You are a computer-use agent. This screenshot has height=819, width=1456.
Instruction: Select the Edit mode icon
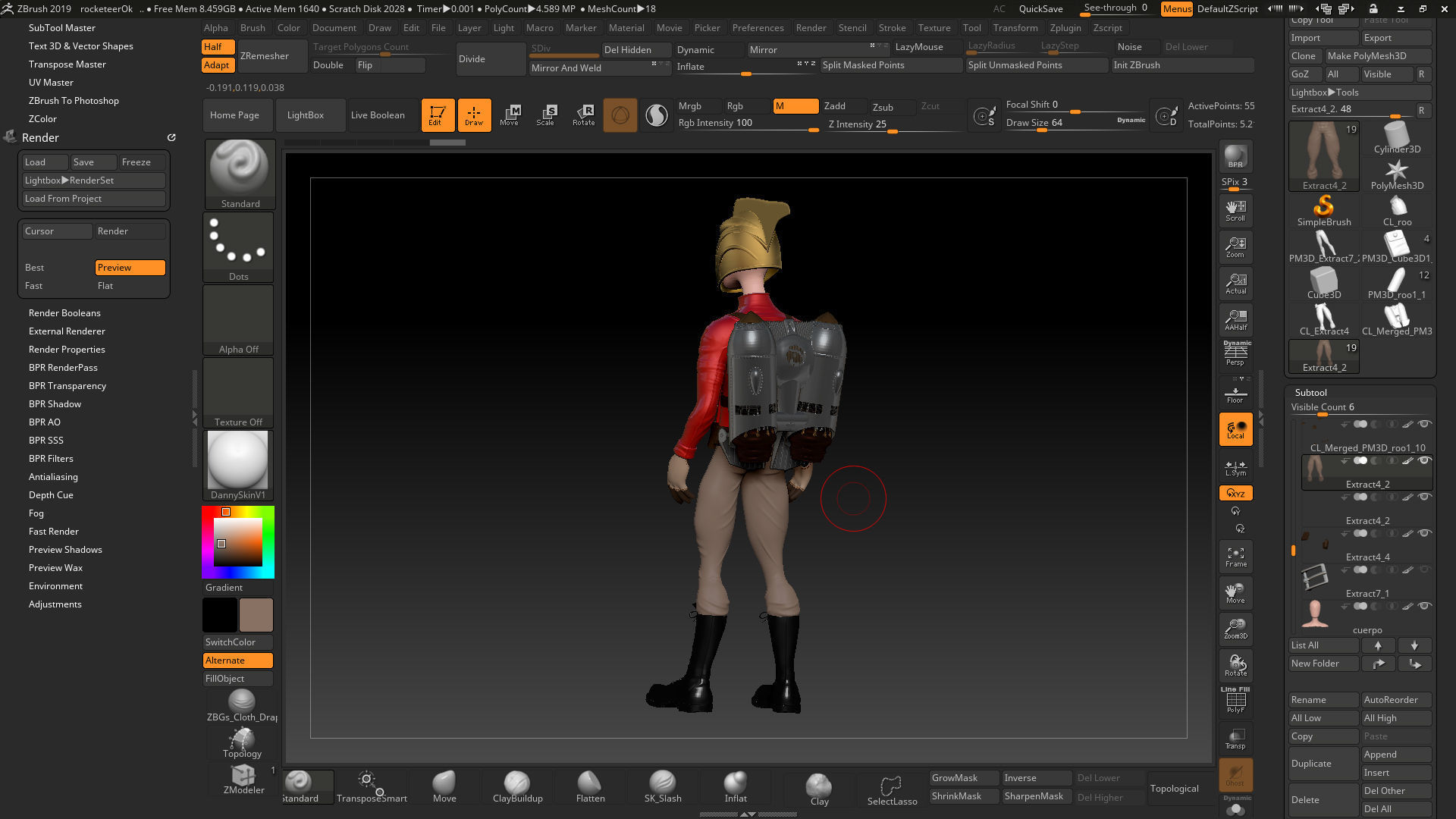438,115
